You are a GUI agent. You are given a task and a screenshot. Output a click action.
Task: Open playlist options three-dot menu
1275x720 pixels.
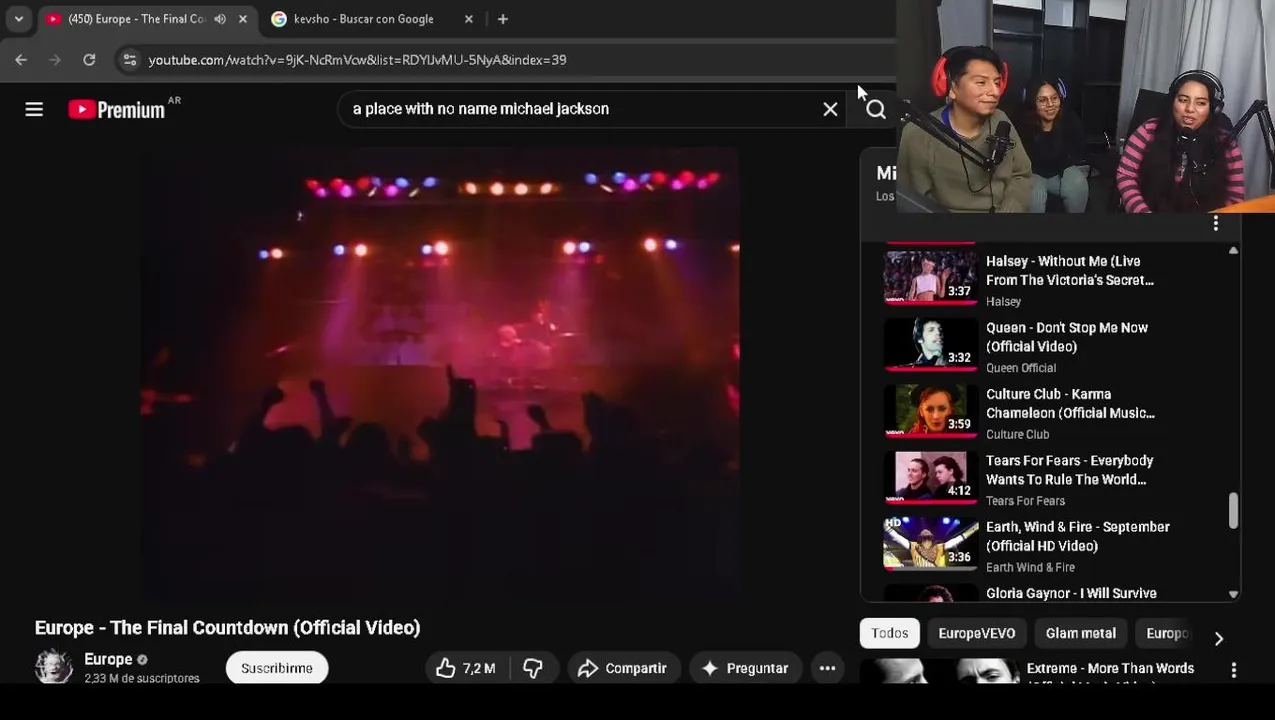[1215, 224]
